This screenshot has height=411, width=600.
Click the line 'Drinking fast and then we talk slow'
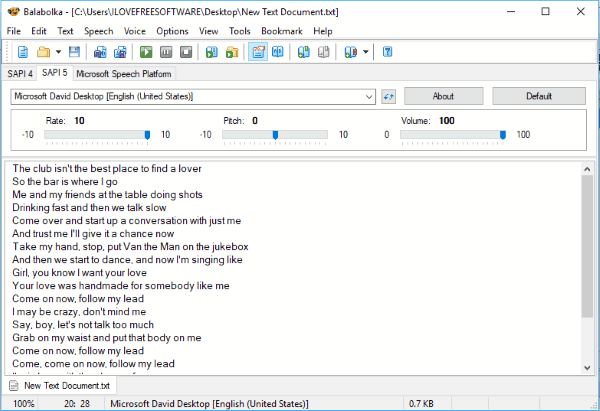[x=89, y=207]
